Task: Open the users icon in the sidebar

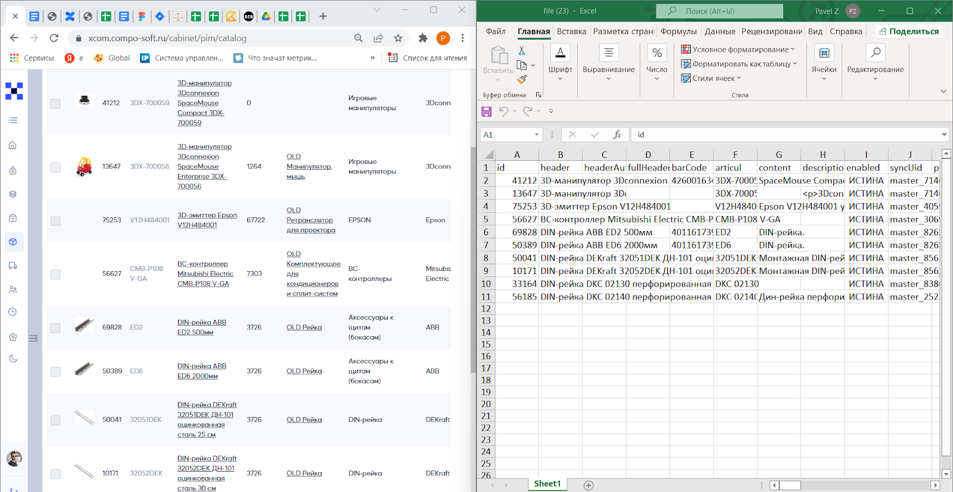Action: pos(13,290)
